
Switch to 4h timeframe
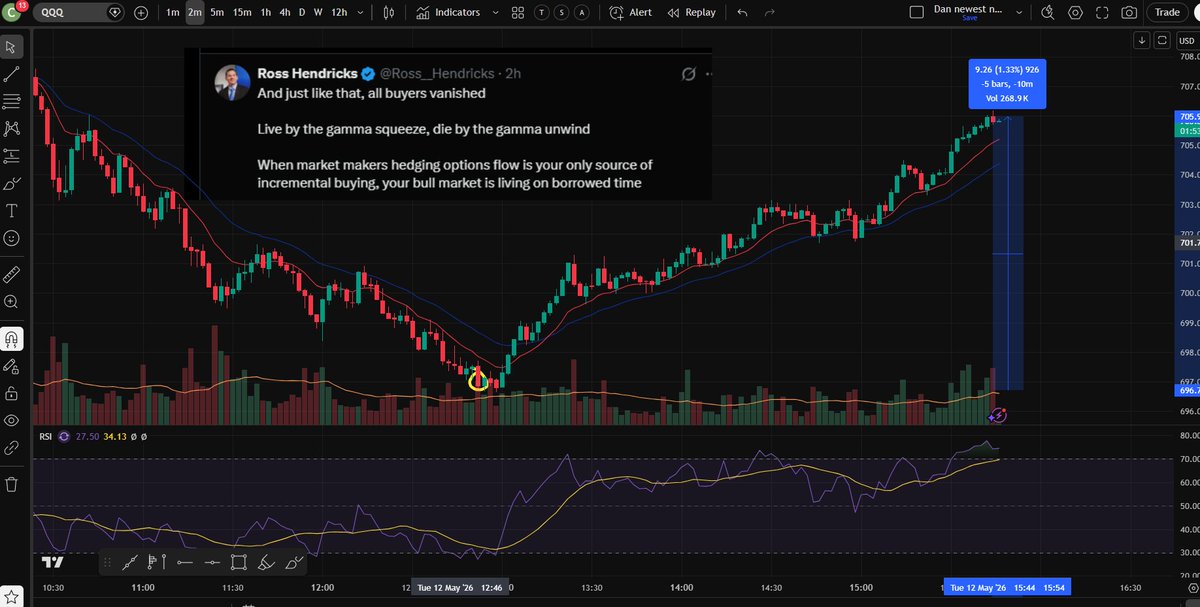285,12
